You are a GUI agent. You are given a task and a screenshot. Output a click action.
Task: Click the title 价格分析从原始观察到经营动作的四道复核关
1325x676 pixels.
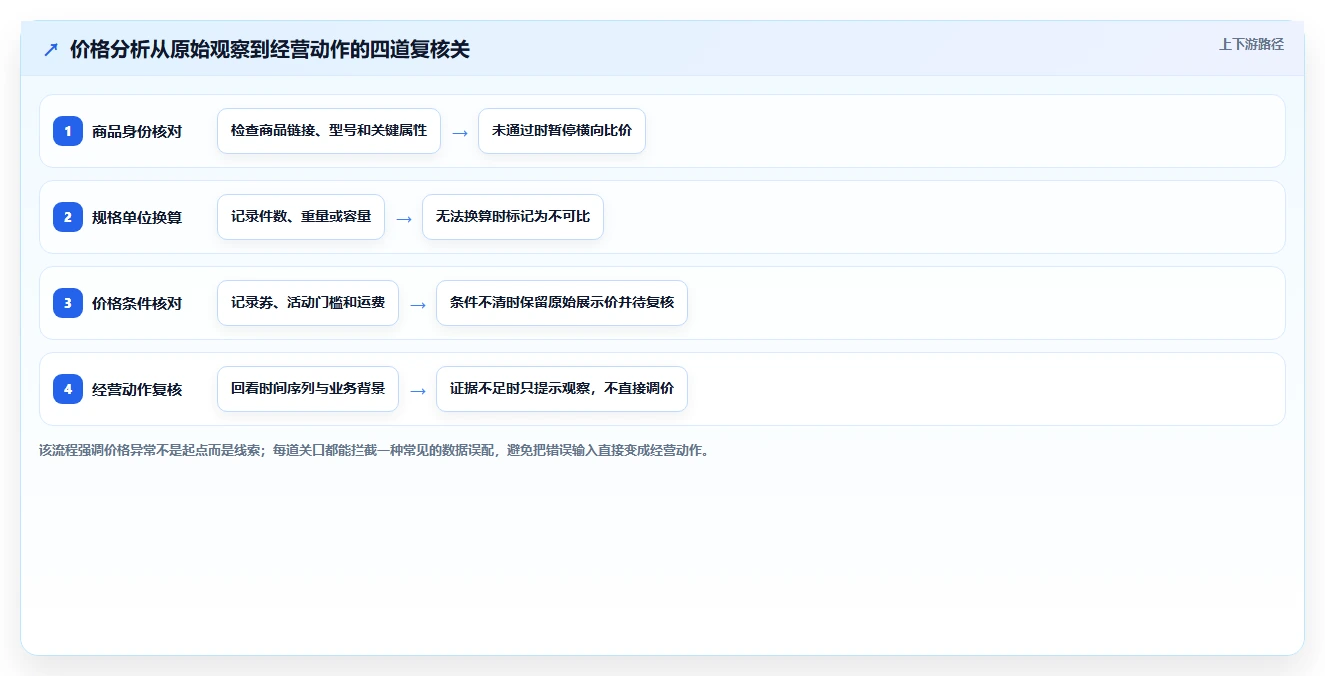click(x=270, y=49)
